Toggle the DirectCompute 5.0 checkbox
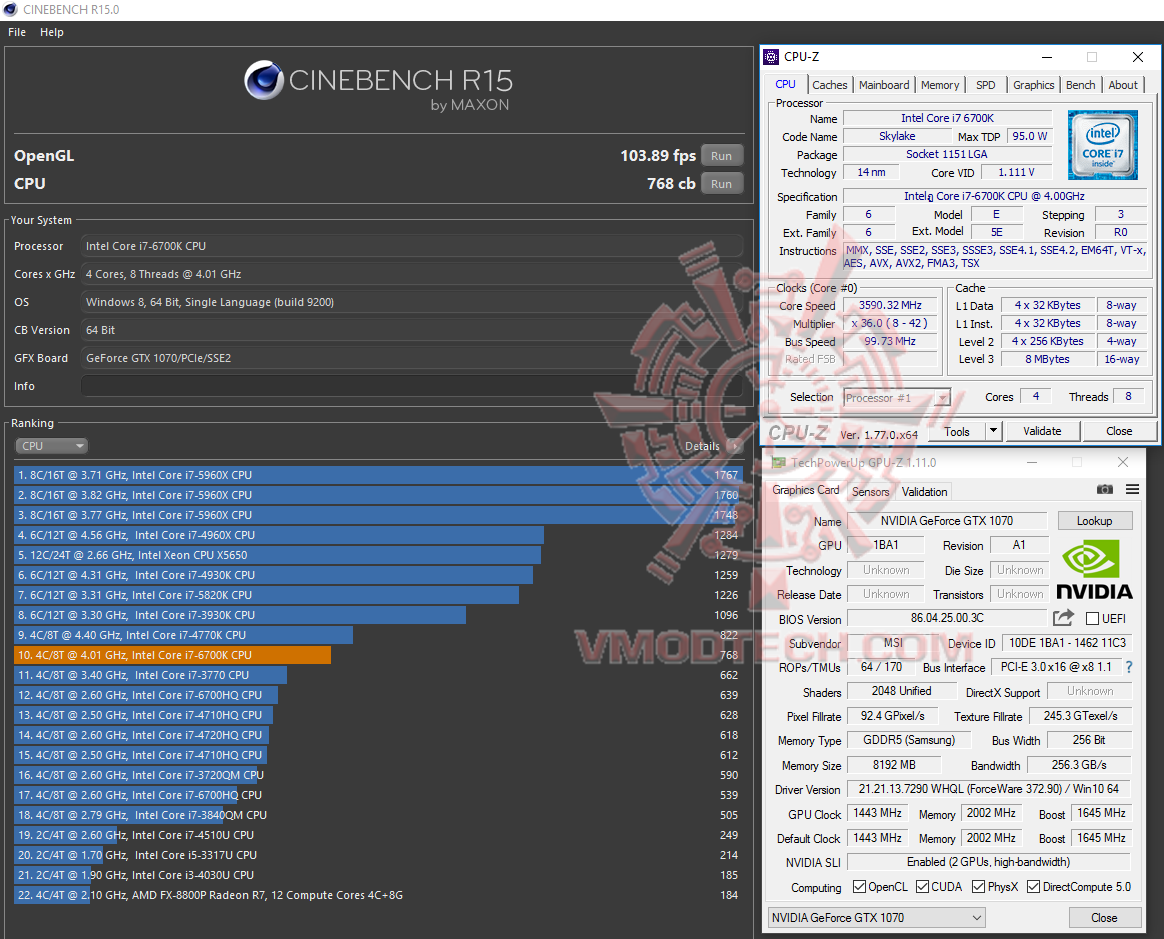This screenshot has height=939, width=1164. 1033,886
